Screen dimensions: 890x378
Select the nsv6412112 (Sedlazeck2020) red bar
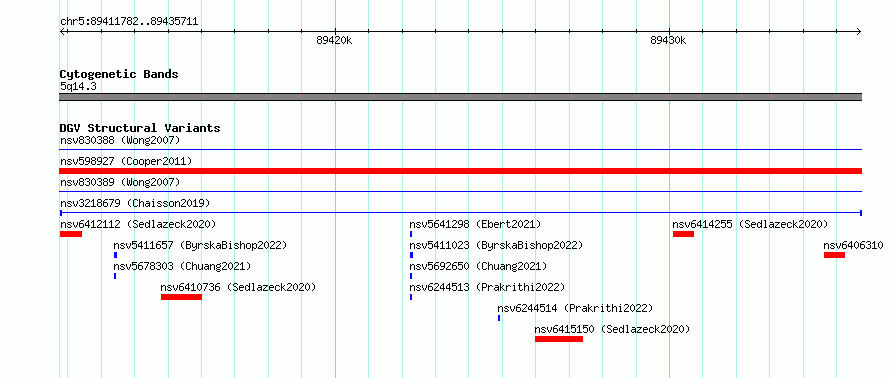tap(71, 234)
